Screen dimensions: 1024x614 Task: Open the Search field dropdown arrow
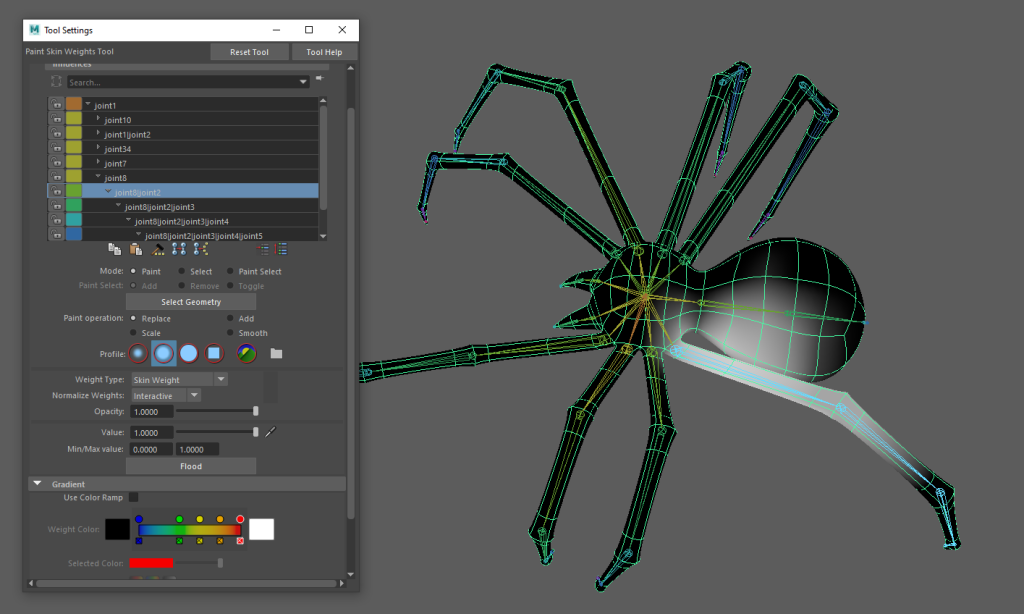tap(303, 82)
